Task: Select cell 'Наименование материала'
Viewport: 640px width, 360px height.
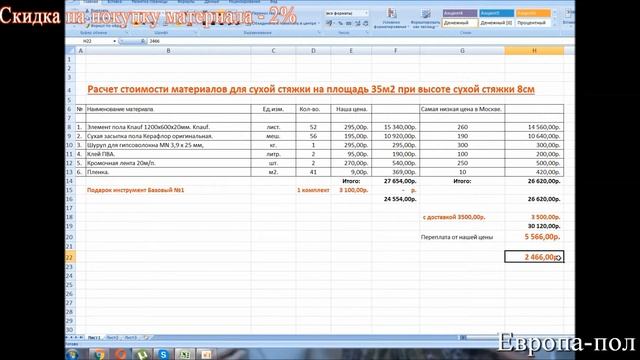Action: [x=168, y=109]
